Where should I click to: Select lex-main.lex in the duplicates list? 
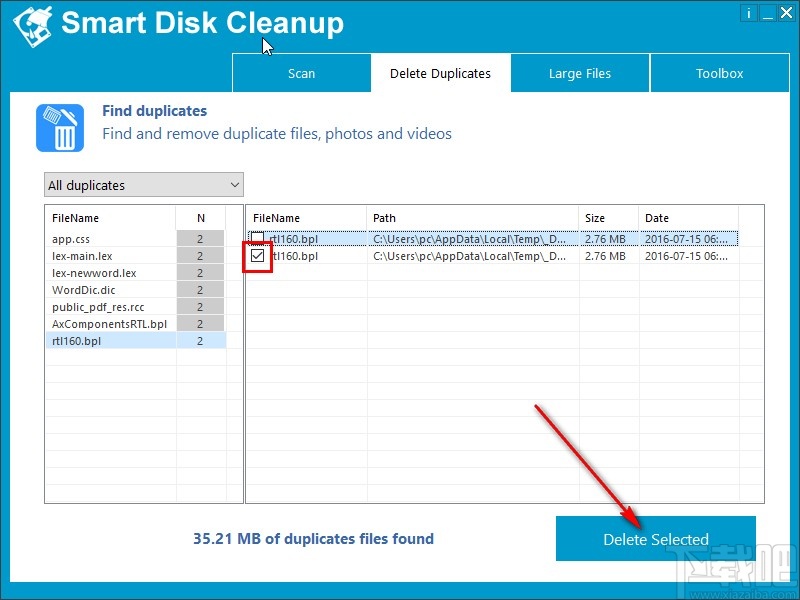(x=135, y=256)
